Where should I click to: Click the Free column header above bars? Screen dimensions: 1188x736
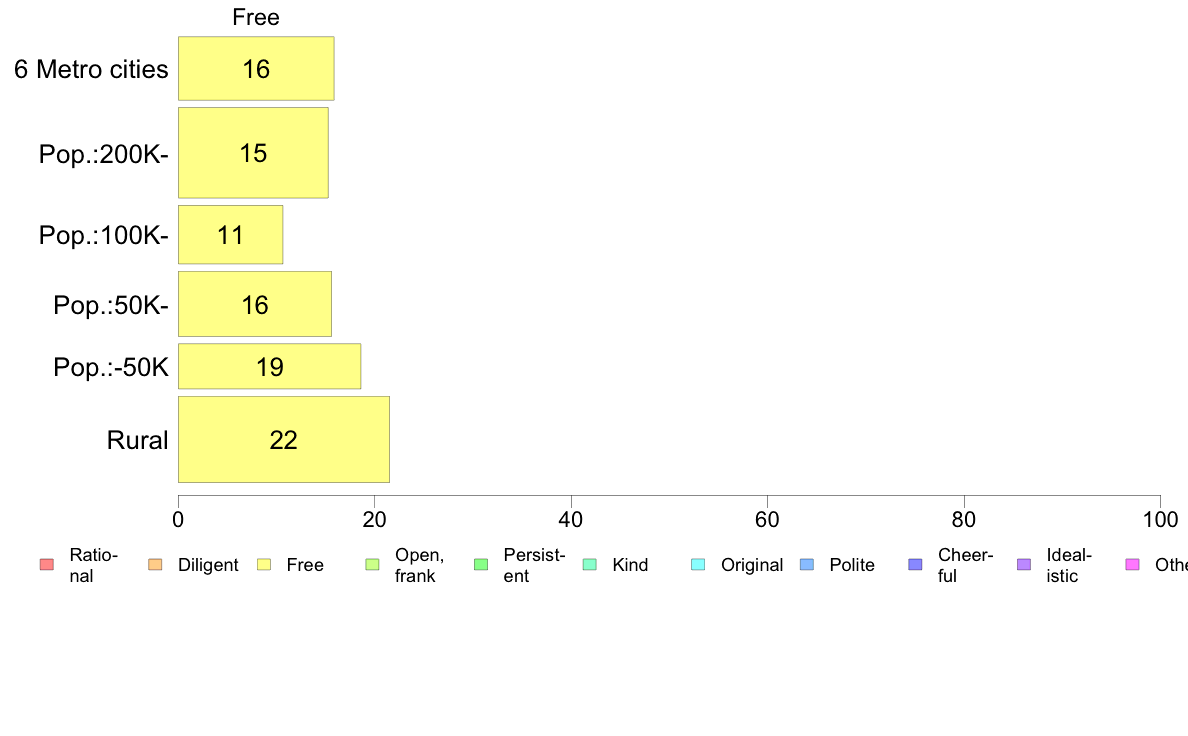coord(256,17)
